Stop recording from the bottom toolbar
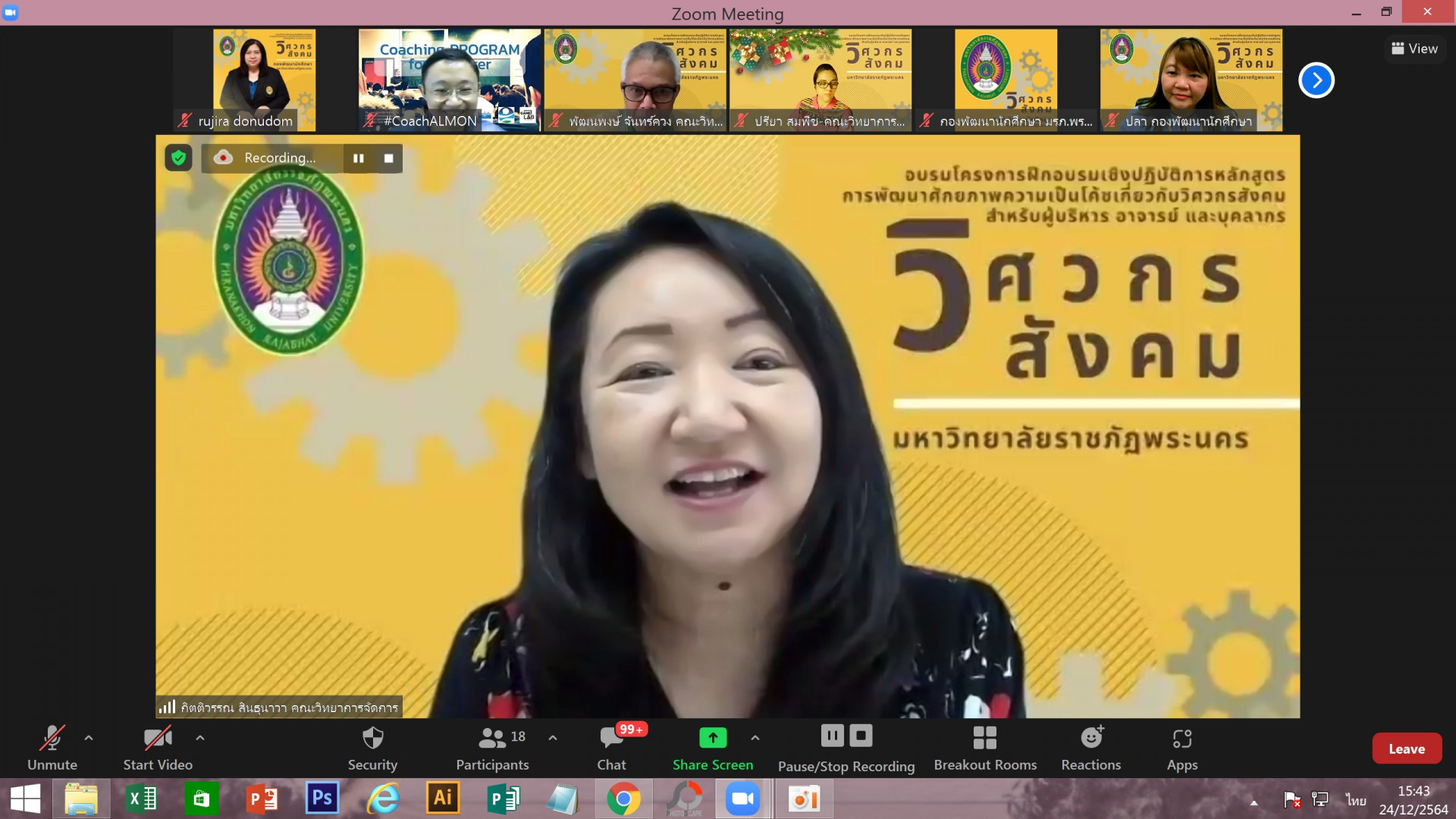 (861, 736)
